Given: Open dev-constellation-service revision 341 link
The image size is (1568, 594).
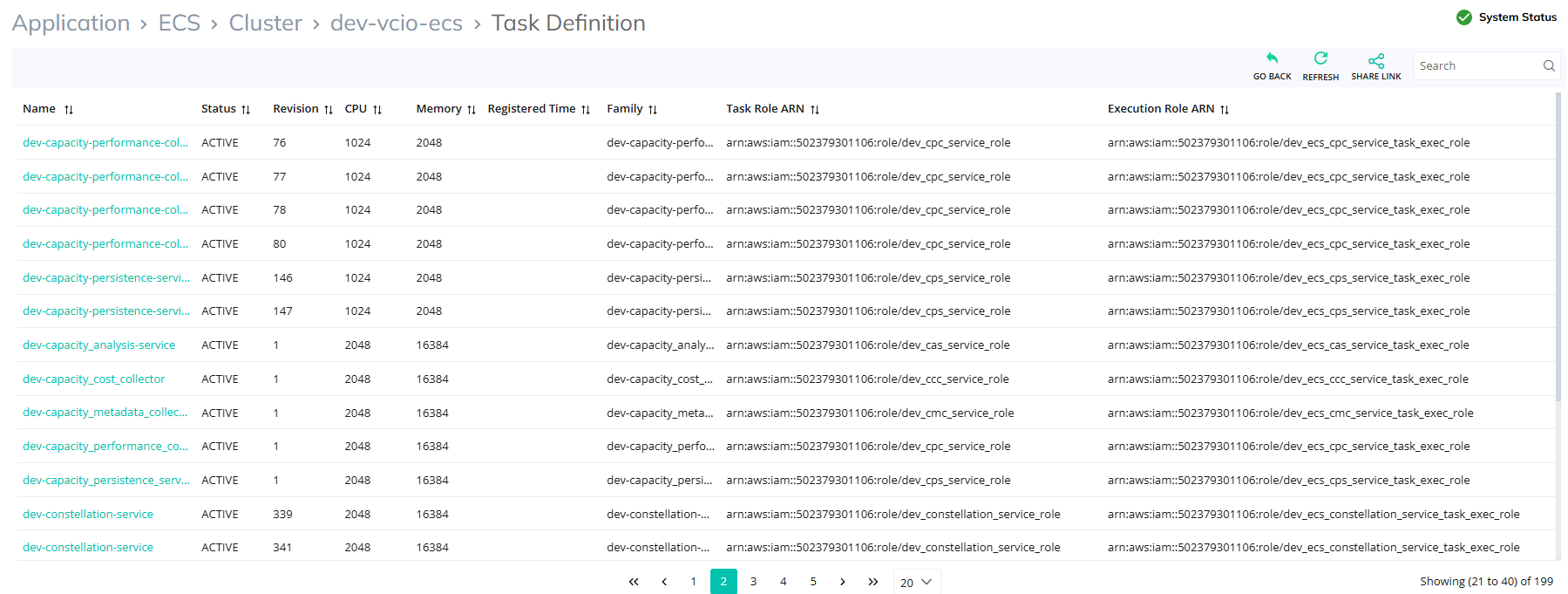Looking at the screenshot, I should pos(88,548).
